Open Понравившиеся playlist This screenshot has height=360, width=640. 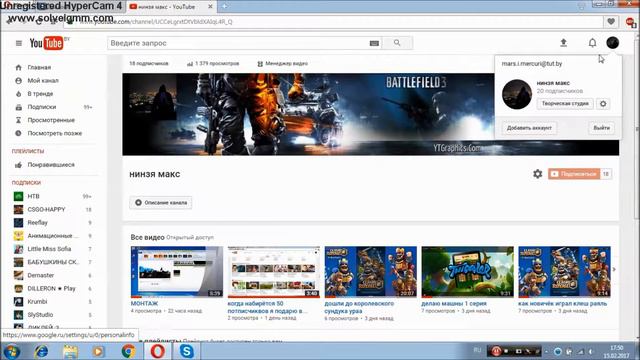(x=51, y=165)
